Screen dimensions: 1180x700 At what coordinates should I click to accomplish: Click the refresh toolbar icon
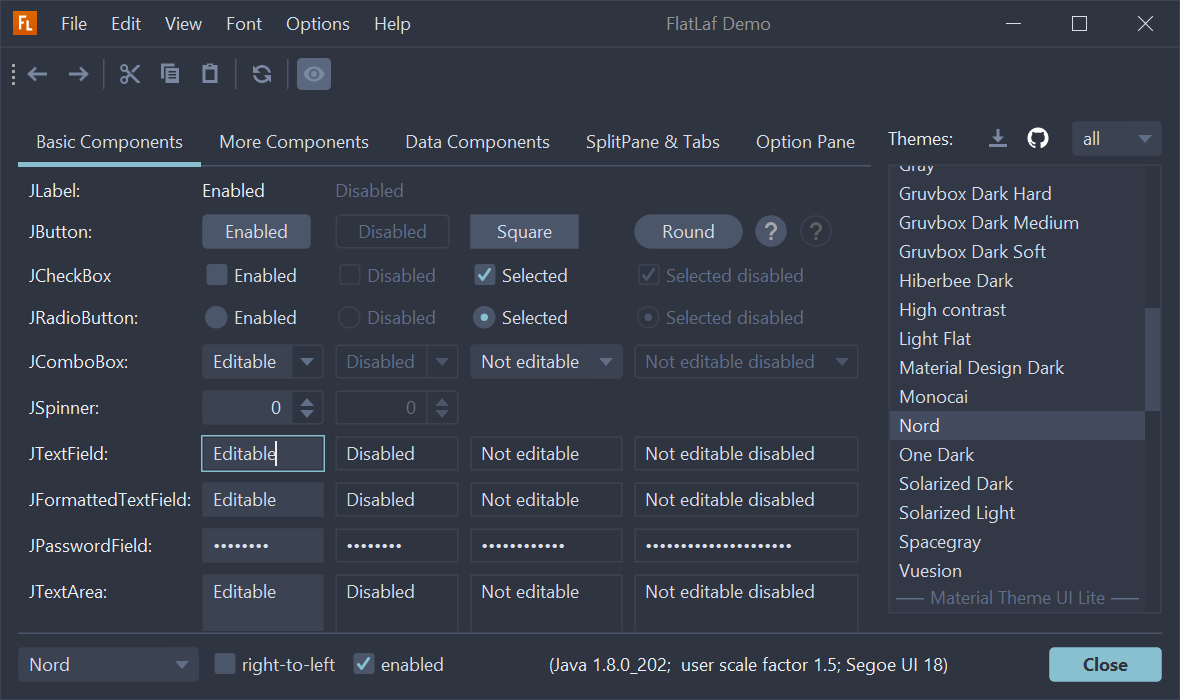coord(262,74)
